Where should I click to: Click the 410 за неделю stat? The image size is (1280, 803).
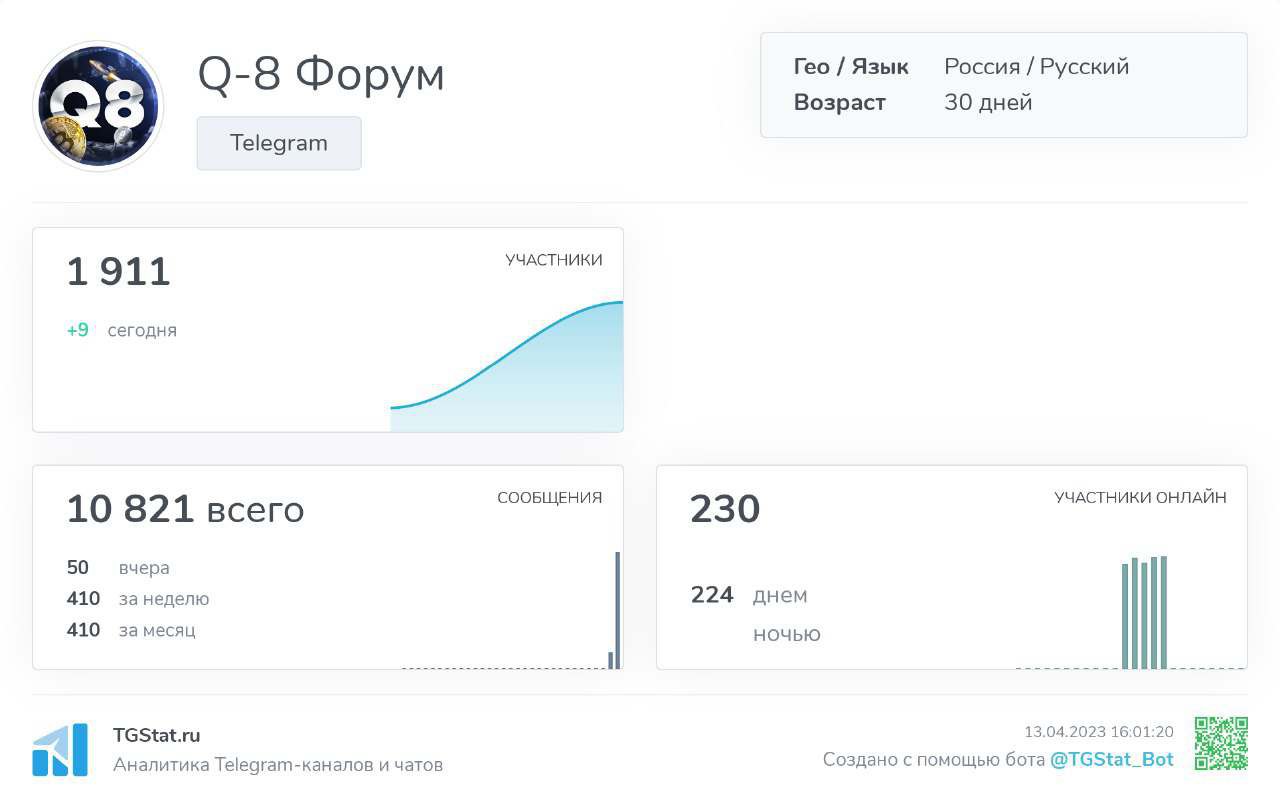138,599
